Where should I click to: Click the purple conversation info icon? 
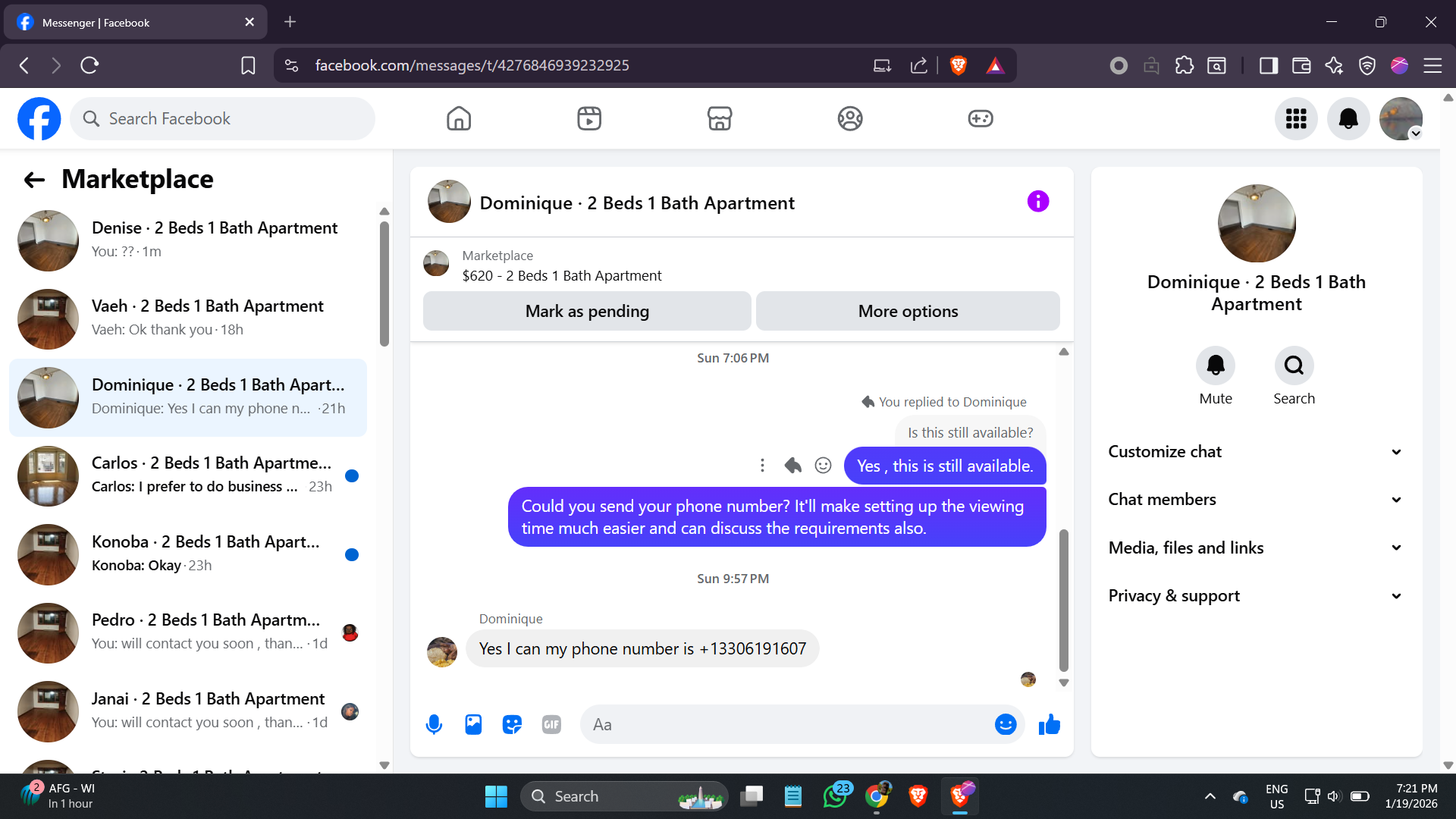pos(1038,202)
